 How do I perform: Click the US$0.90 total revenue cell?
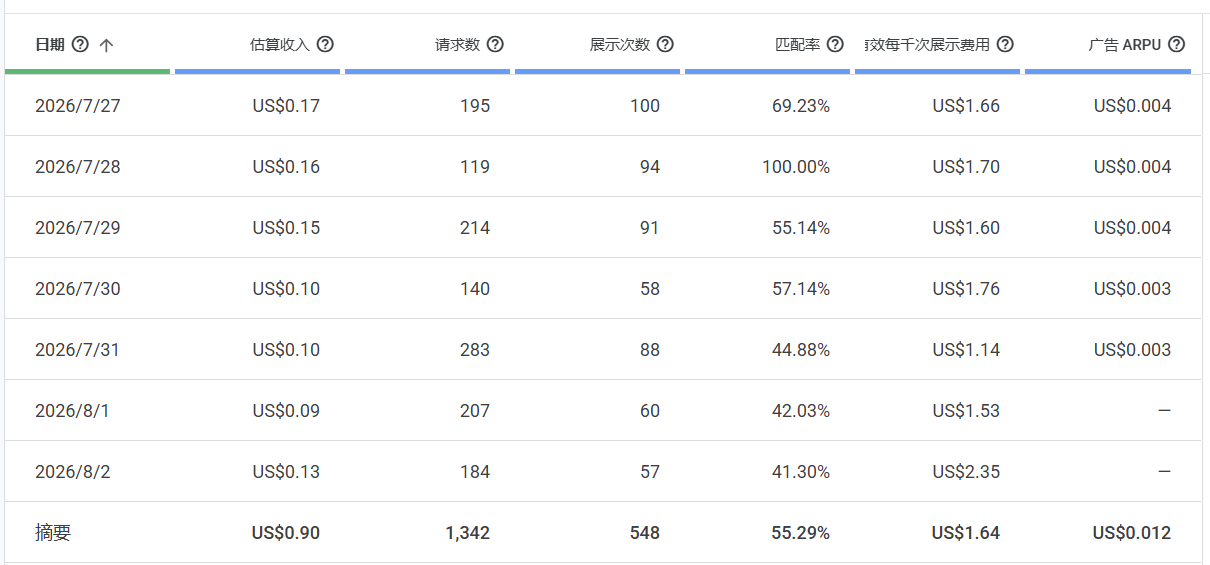(286, 533)
